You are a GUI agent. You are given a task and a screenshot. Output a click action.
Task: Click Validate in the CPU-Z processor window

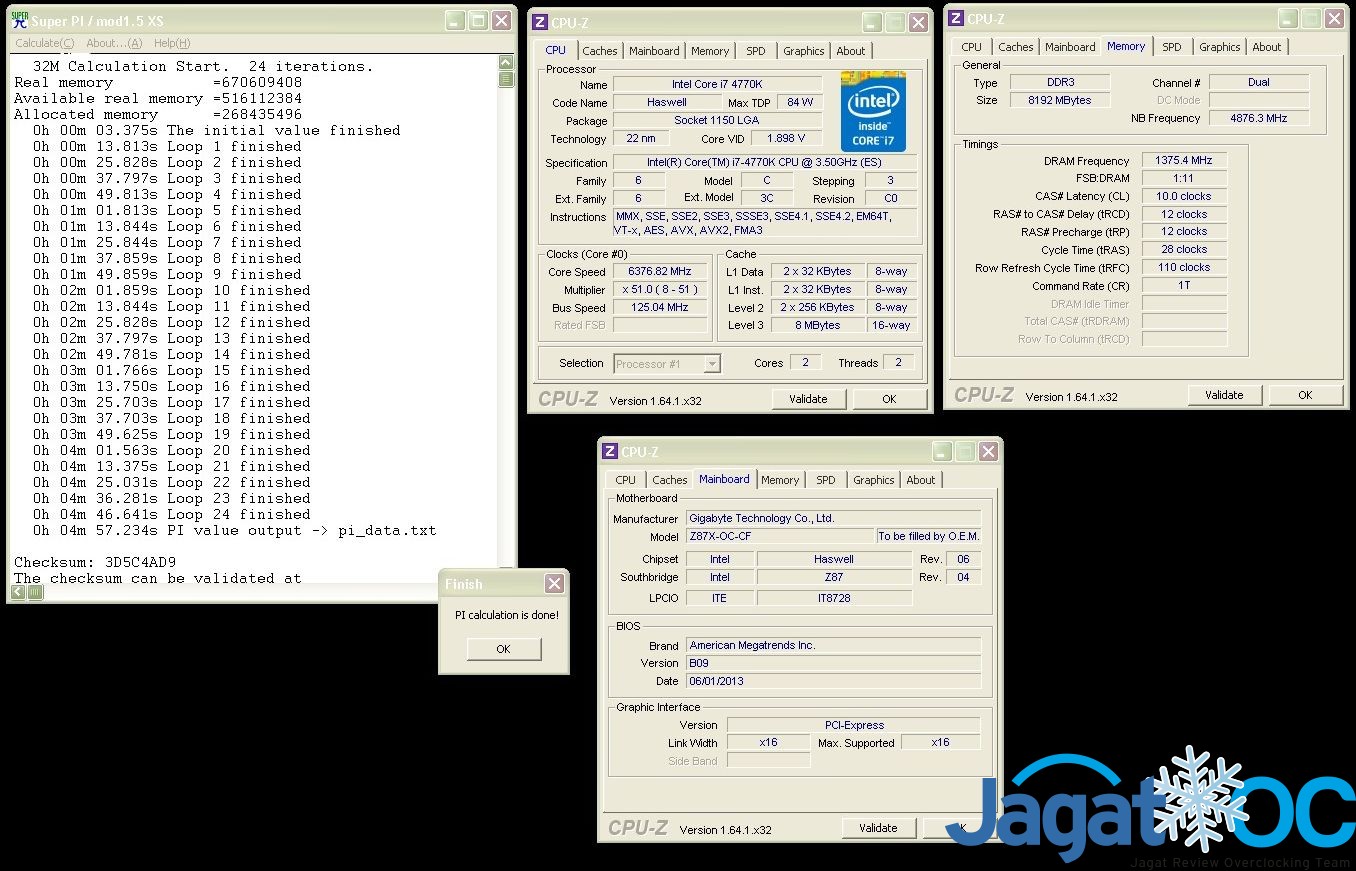point(808,399)
